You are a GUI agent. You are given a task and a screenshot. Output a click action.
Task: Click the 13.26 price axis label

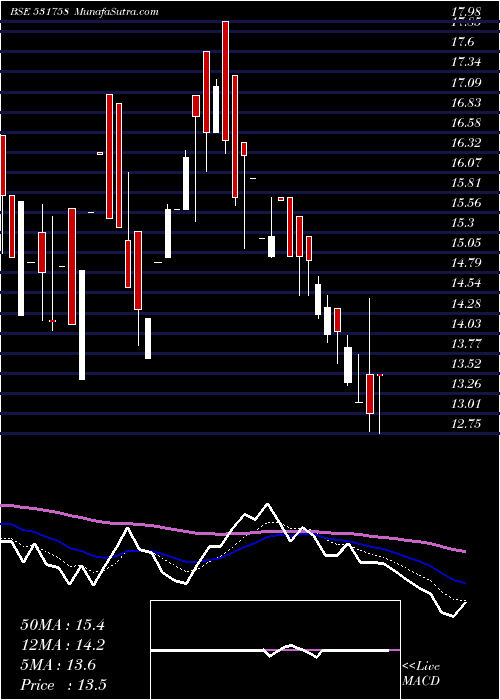point(467,384)
